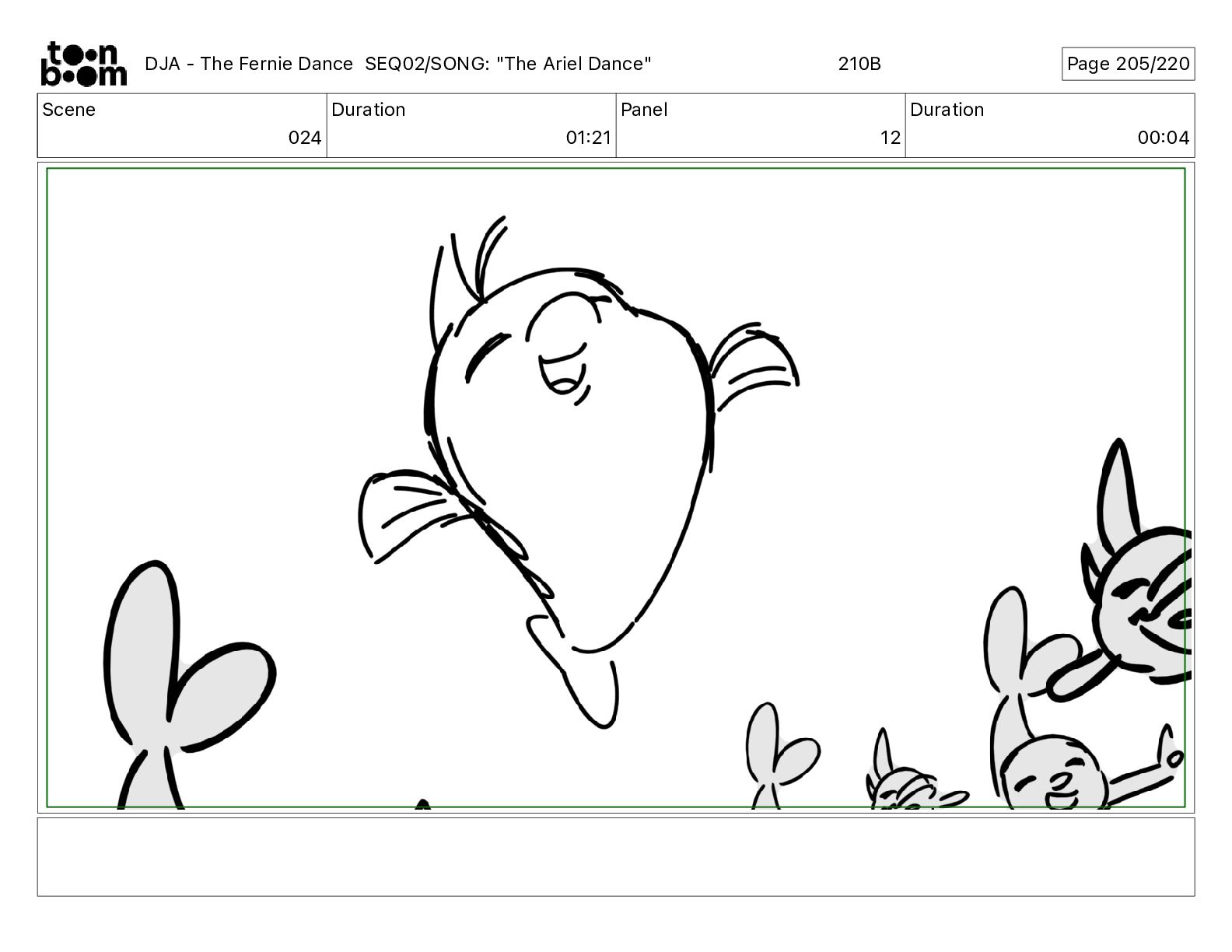
Task: Click the smiling round character at bottom right
Action: point(1055,774)
